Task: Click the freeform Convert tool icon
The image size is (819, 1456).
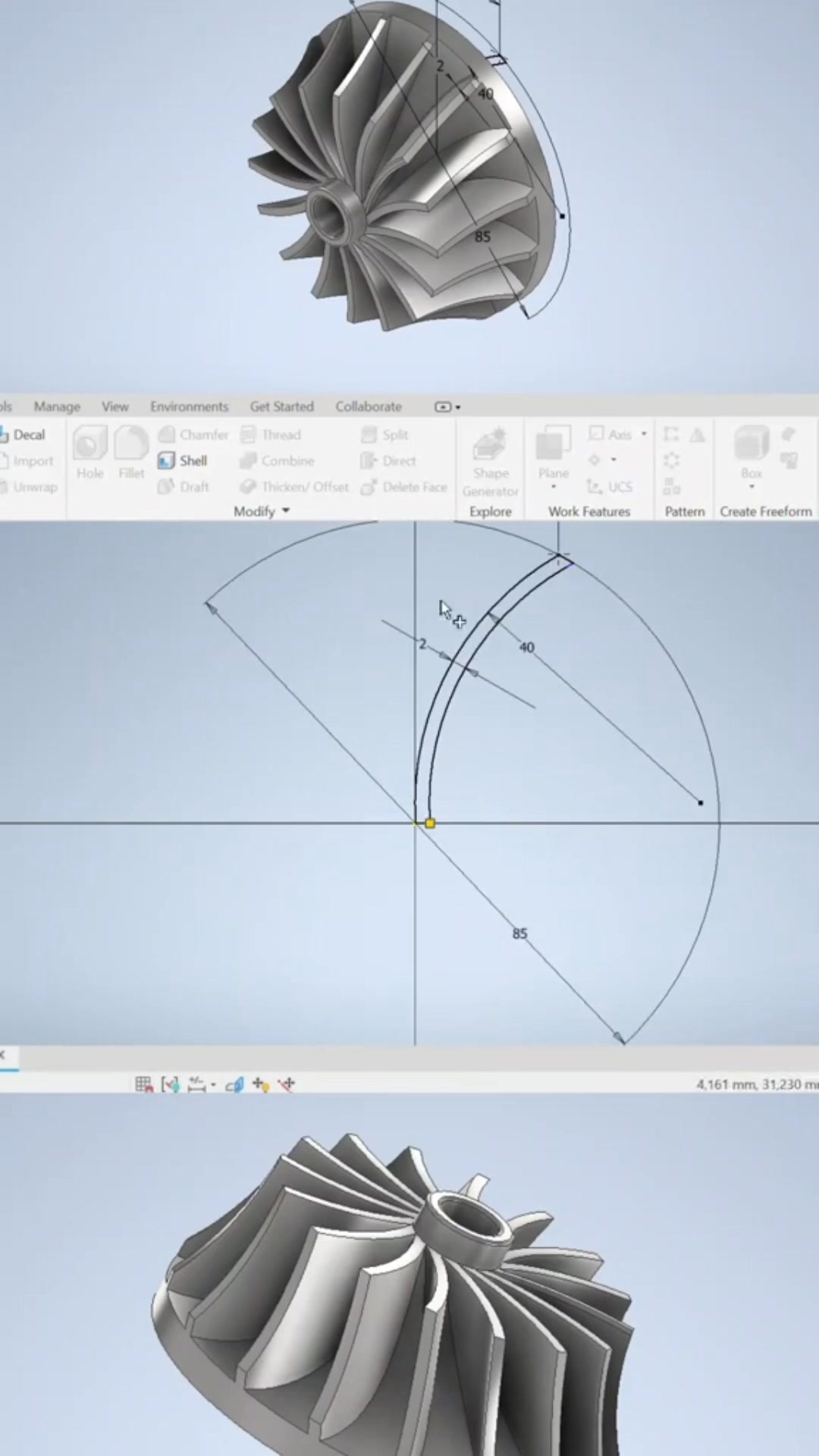Action: pyautogui.click(x=789, y=460)
